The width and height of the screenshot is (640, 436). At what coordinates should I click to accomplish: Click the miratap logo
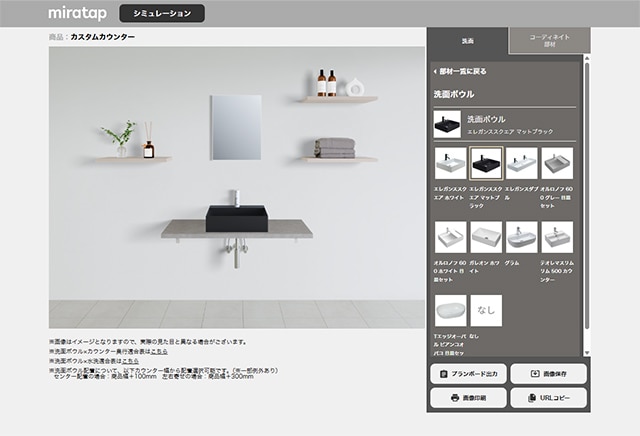[75, 13]
